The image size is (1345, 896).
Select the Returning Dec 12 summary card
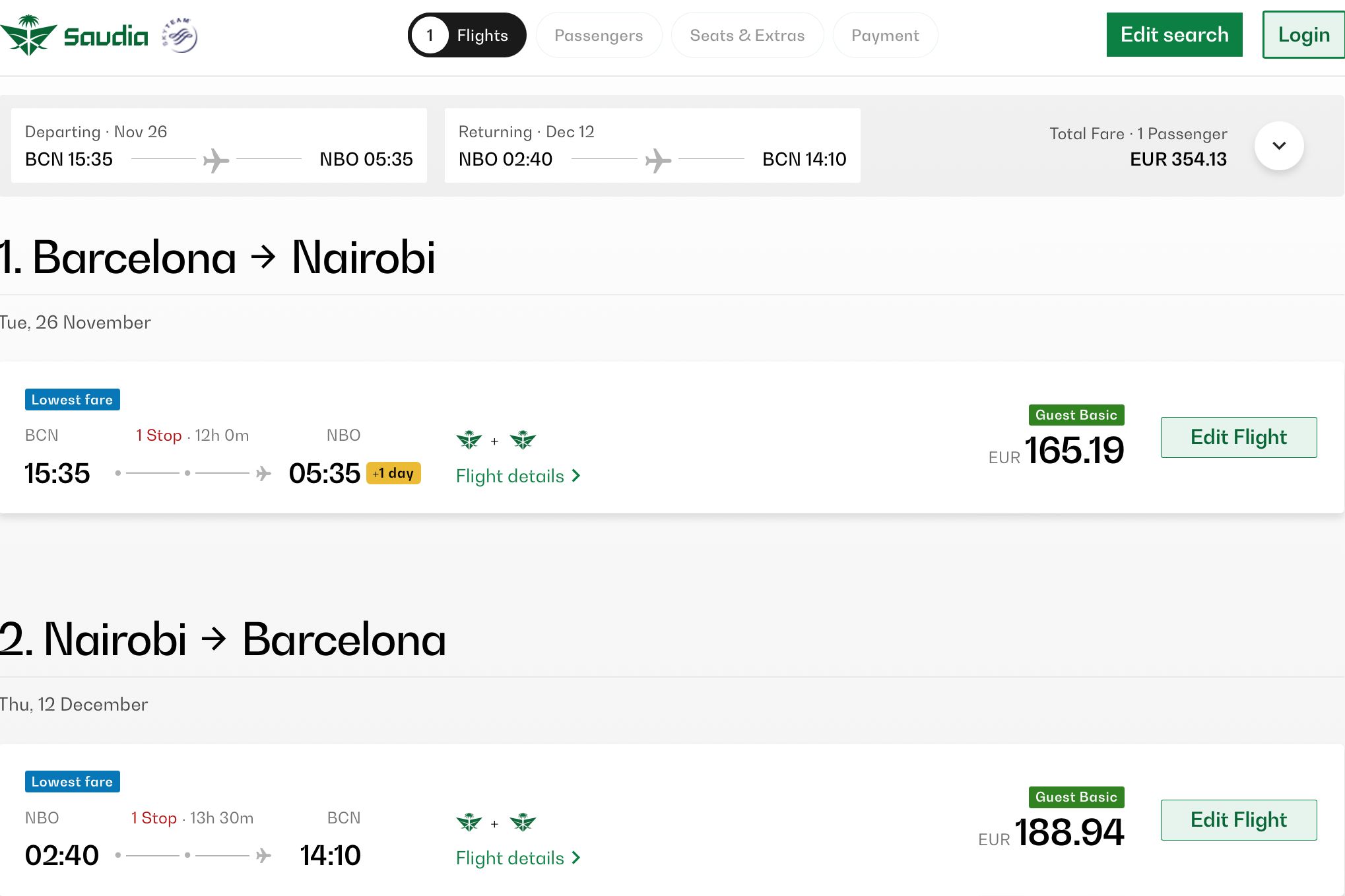[x=652, y=145]
